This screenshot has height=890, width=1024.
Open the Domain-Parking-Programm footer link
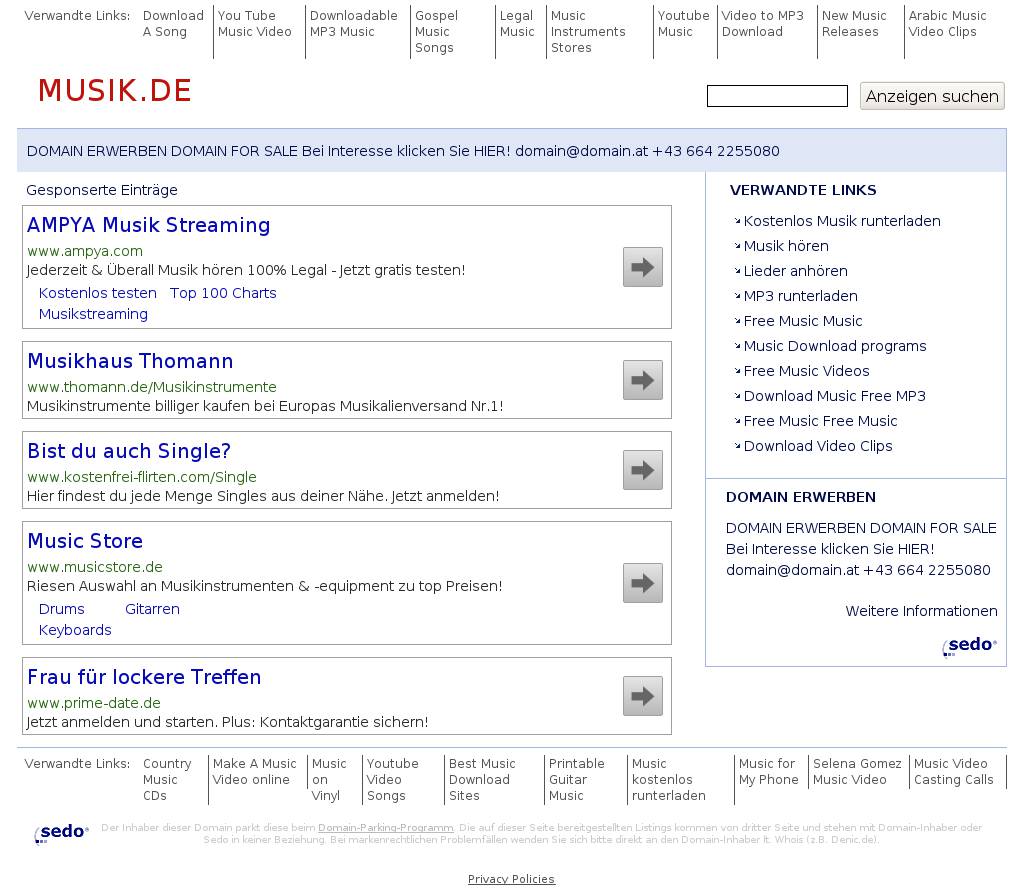[386, 828]
